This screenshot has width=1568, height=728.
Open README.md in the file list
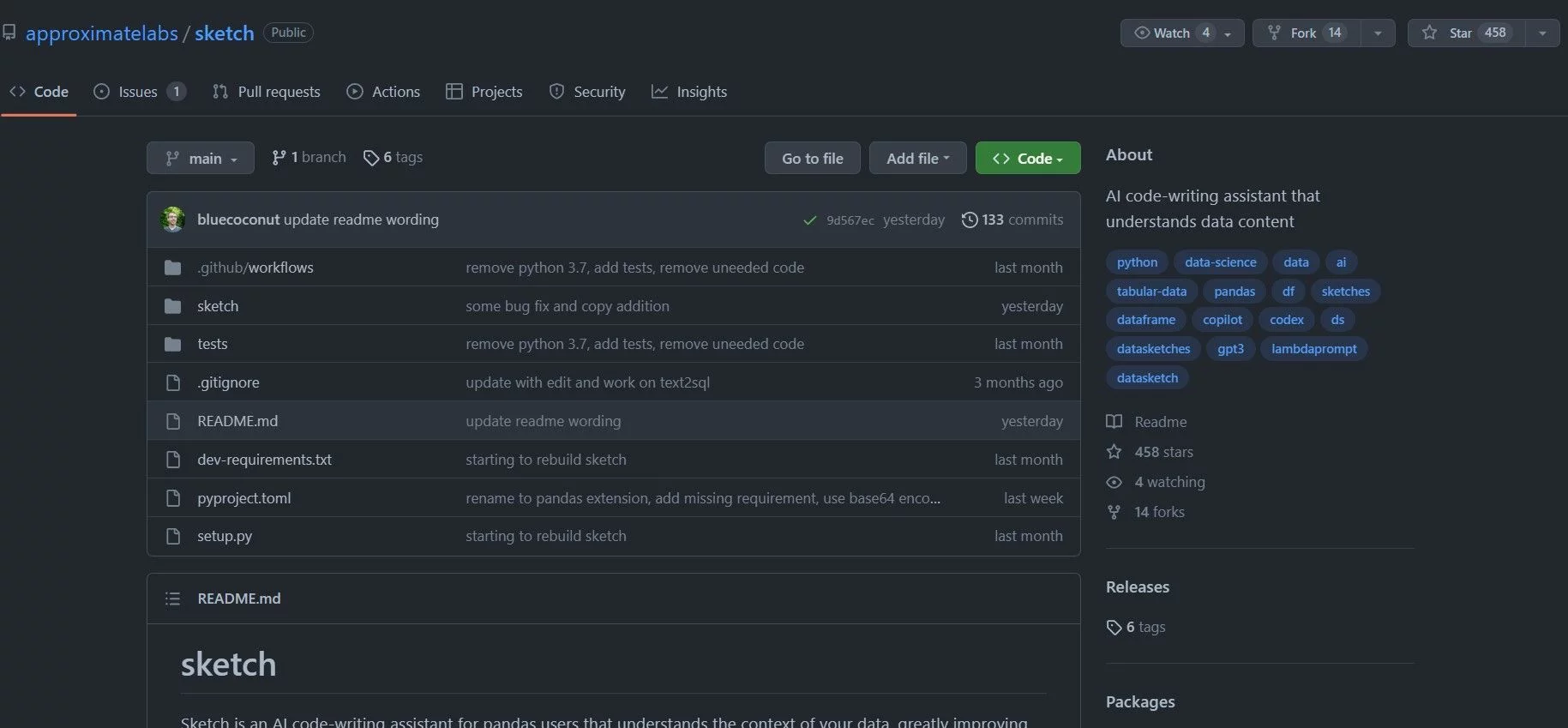[237, 421]
